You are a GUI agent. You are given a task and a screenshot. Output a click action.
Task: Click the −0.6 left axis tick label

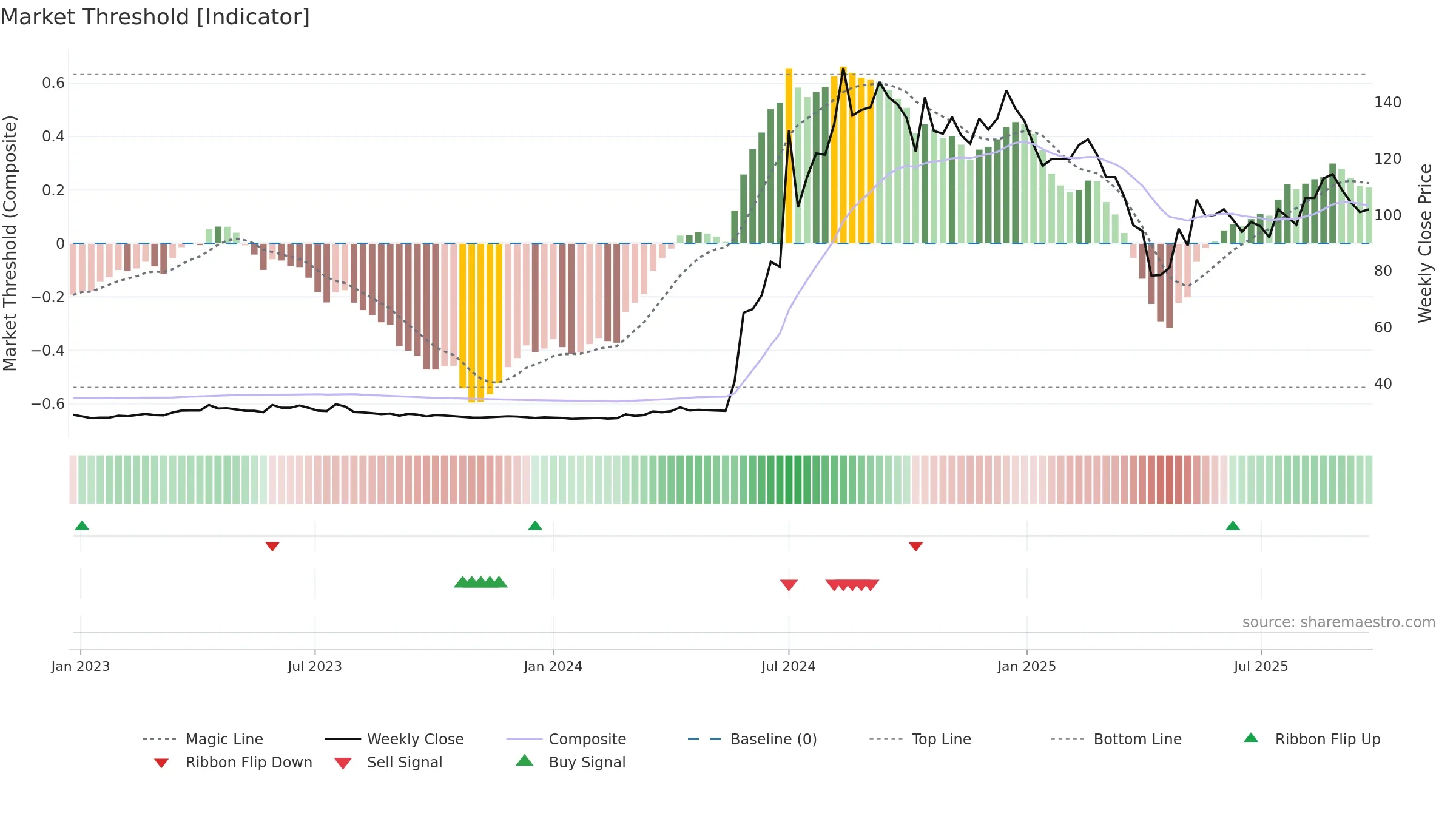tap(47, 403)
